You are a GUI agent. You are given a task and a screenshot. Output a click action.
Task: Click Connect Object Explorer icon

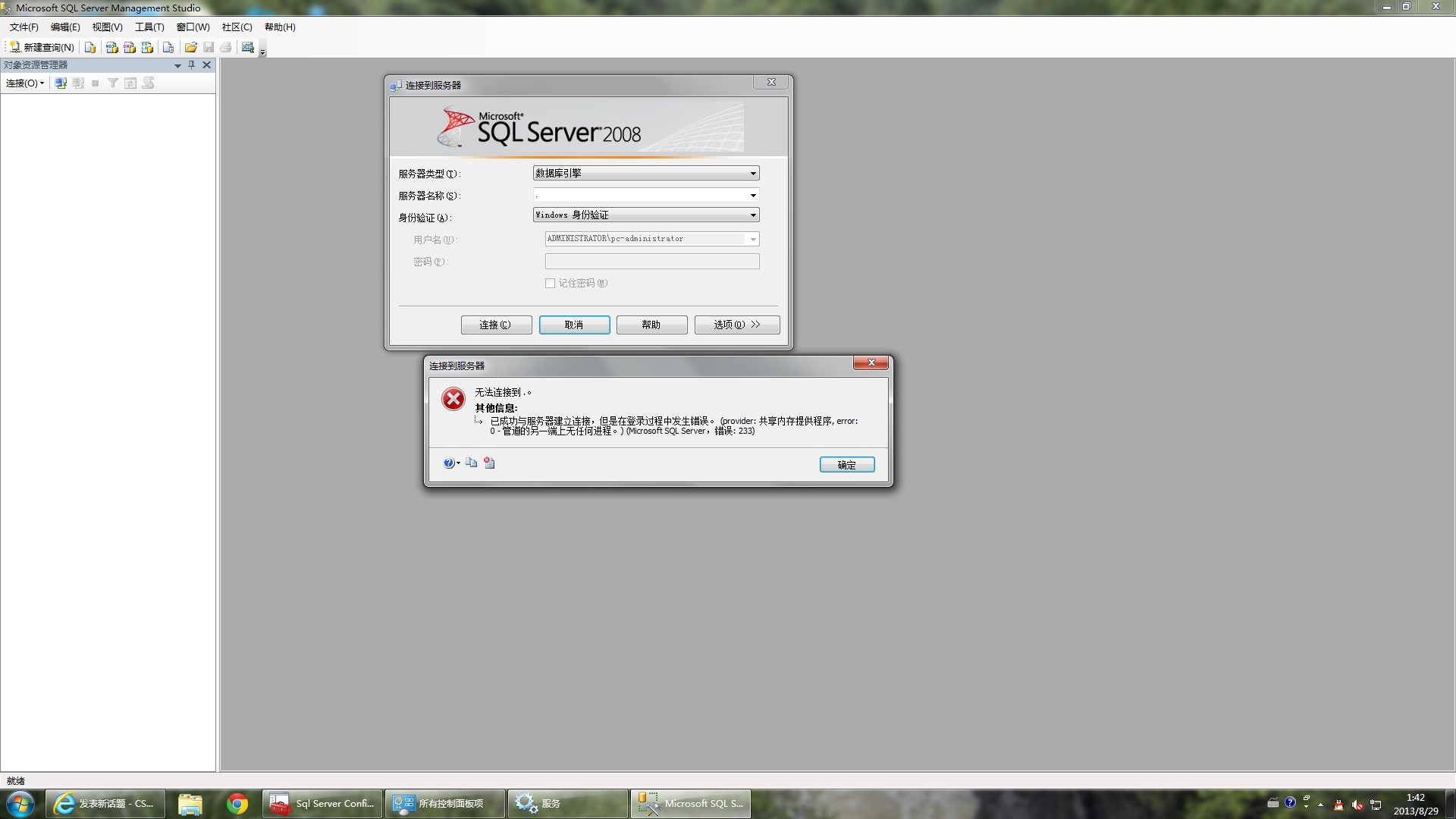coord(61,83)
